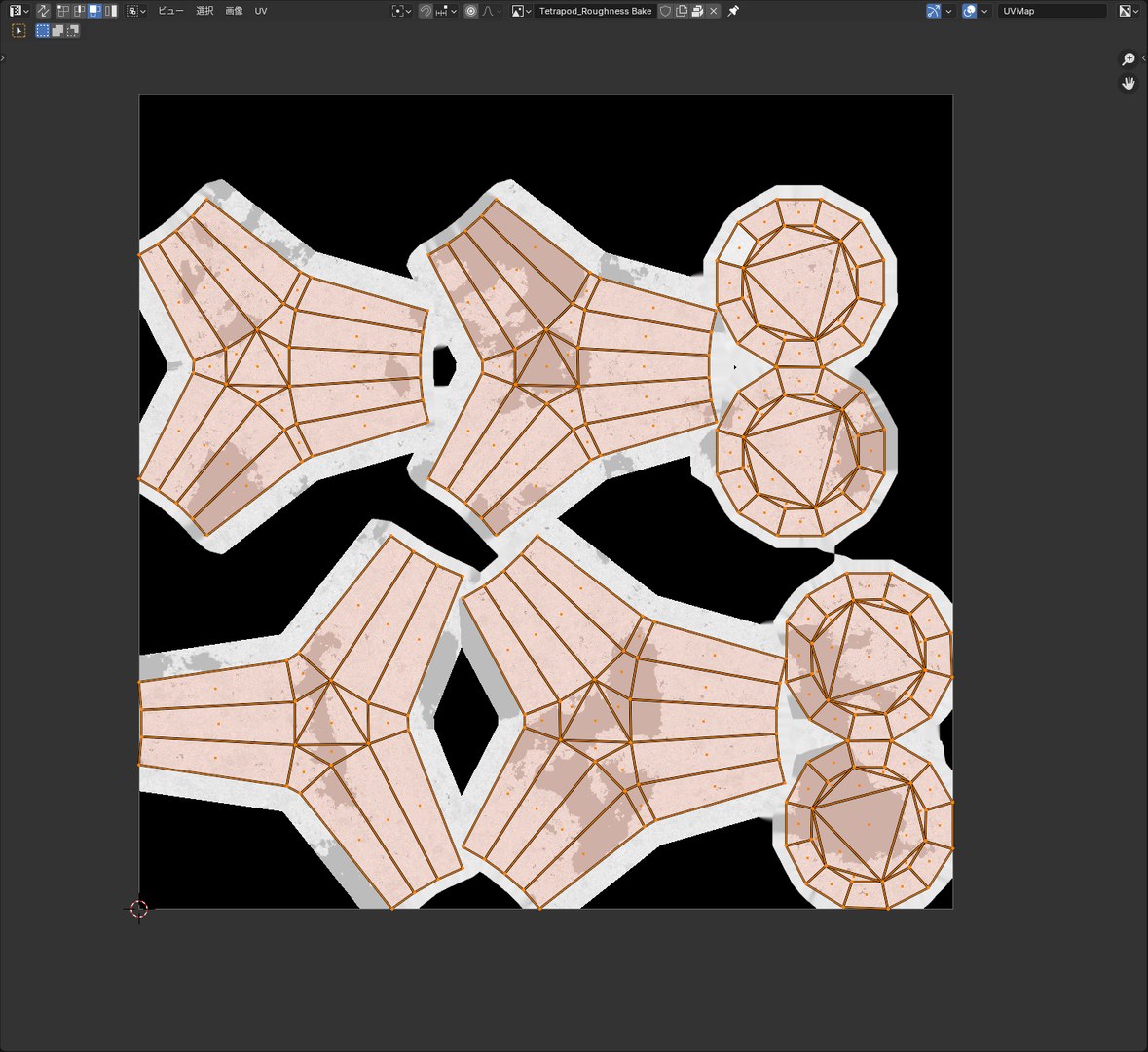Open the ビュー menu
Viewport: 1148px width, 1052px height.
170,11
